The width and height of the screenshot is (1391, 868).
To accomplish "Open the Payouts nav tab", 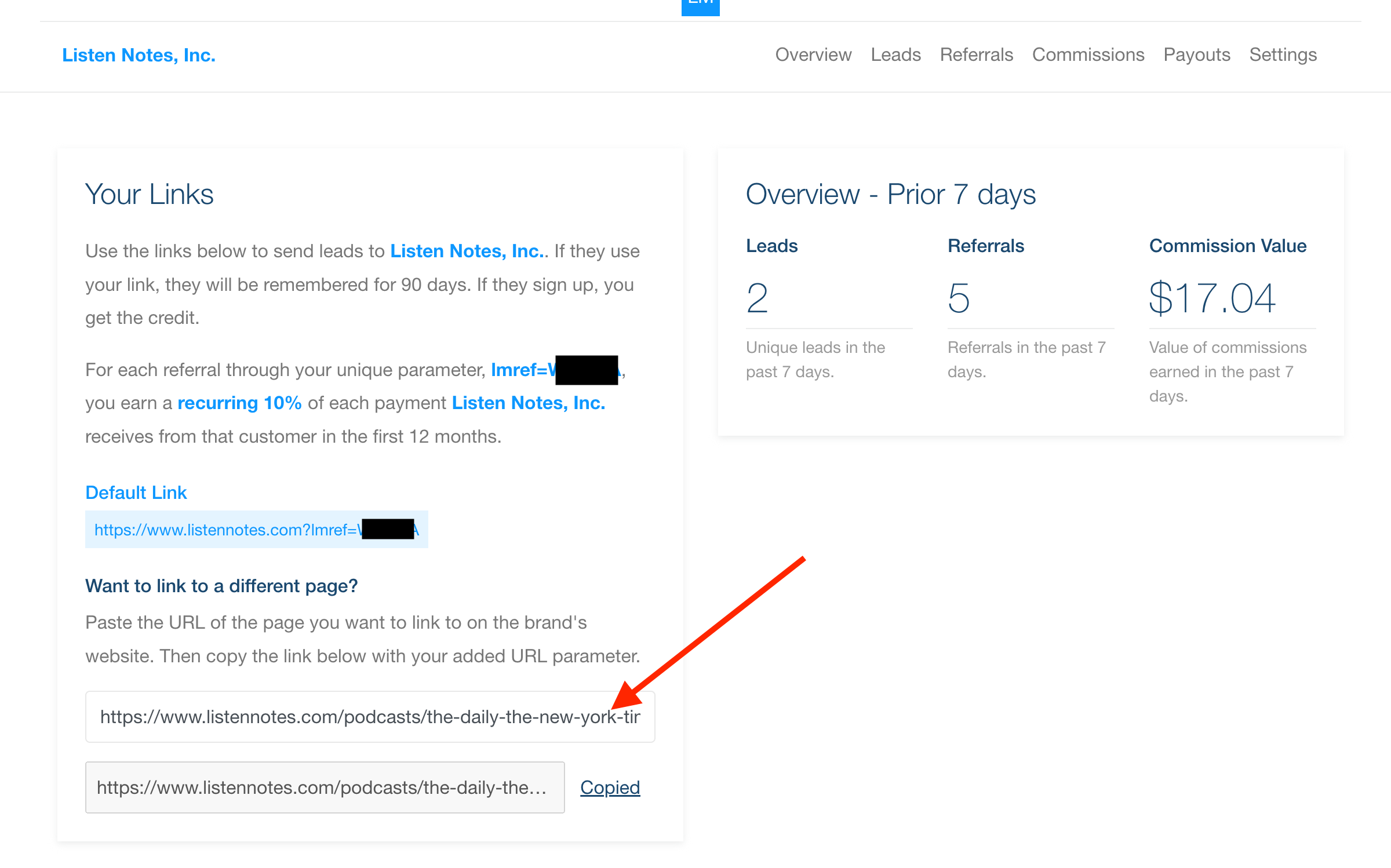I will pos(1196,54).
